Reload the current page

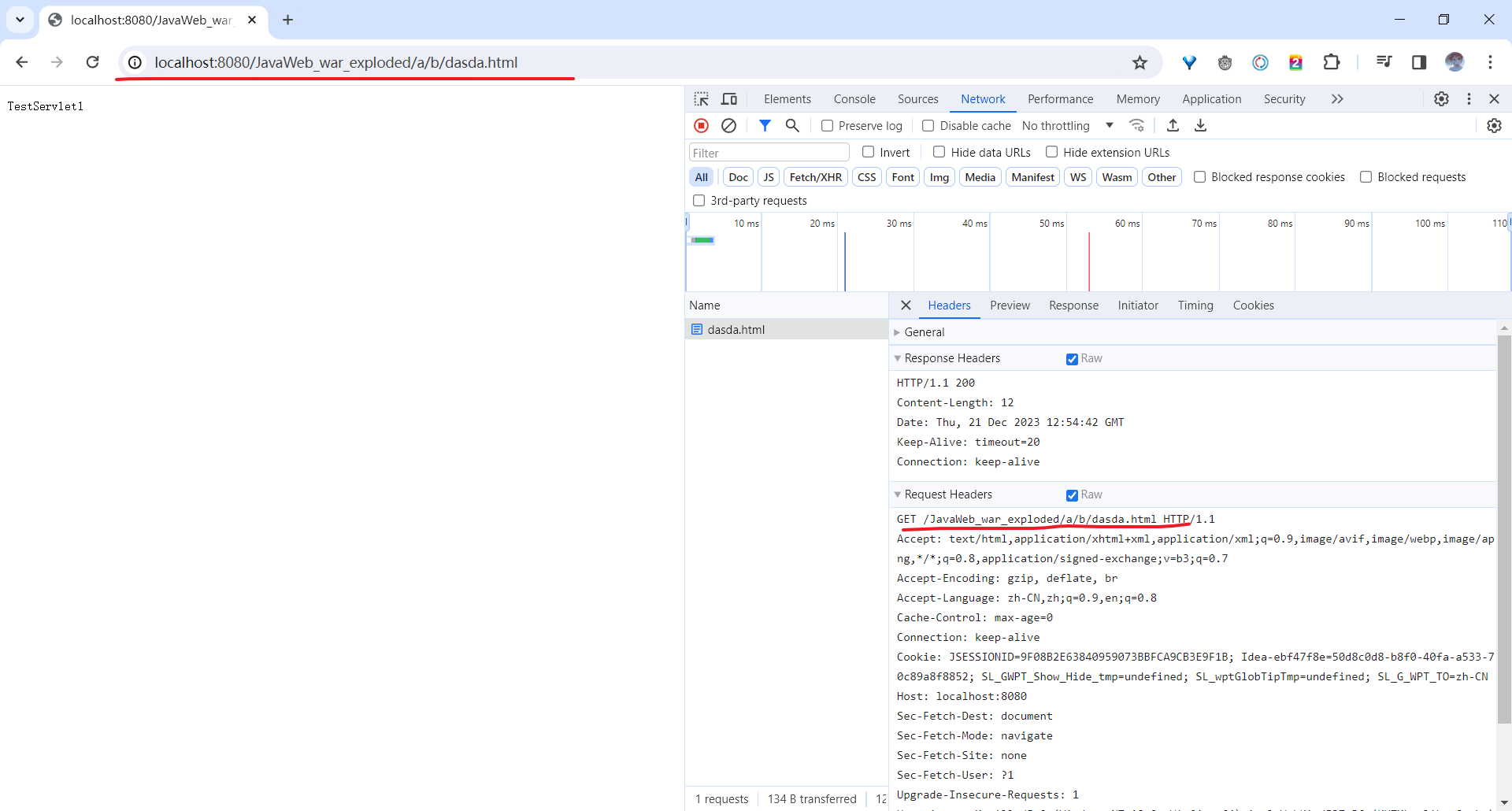point(92,62)
